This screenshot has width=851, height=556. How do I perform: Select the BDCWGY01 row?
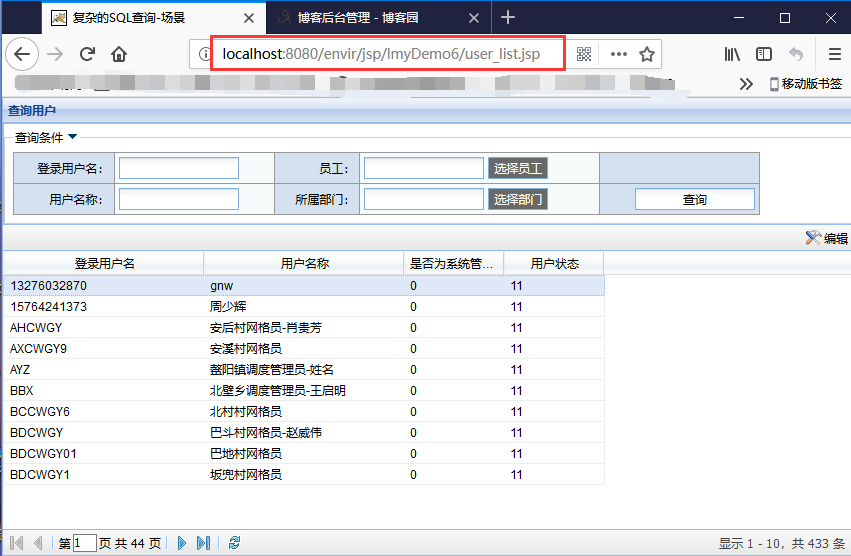(x=304, y=454)
